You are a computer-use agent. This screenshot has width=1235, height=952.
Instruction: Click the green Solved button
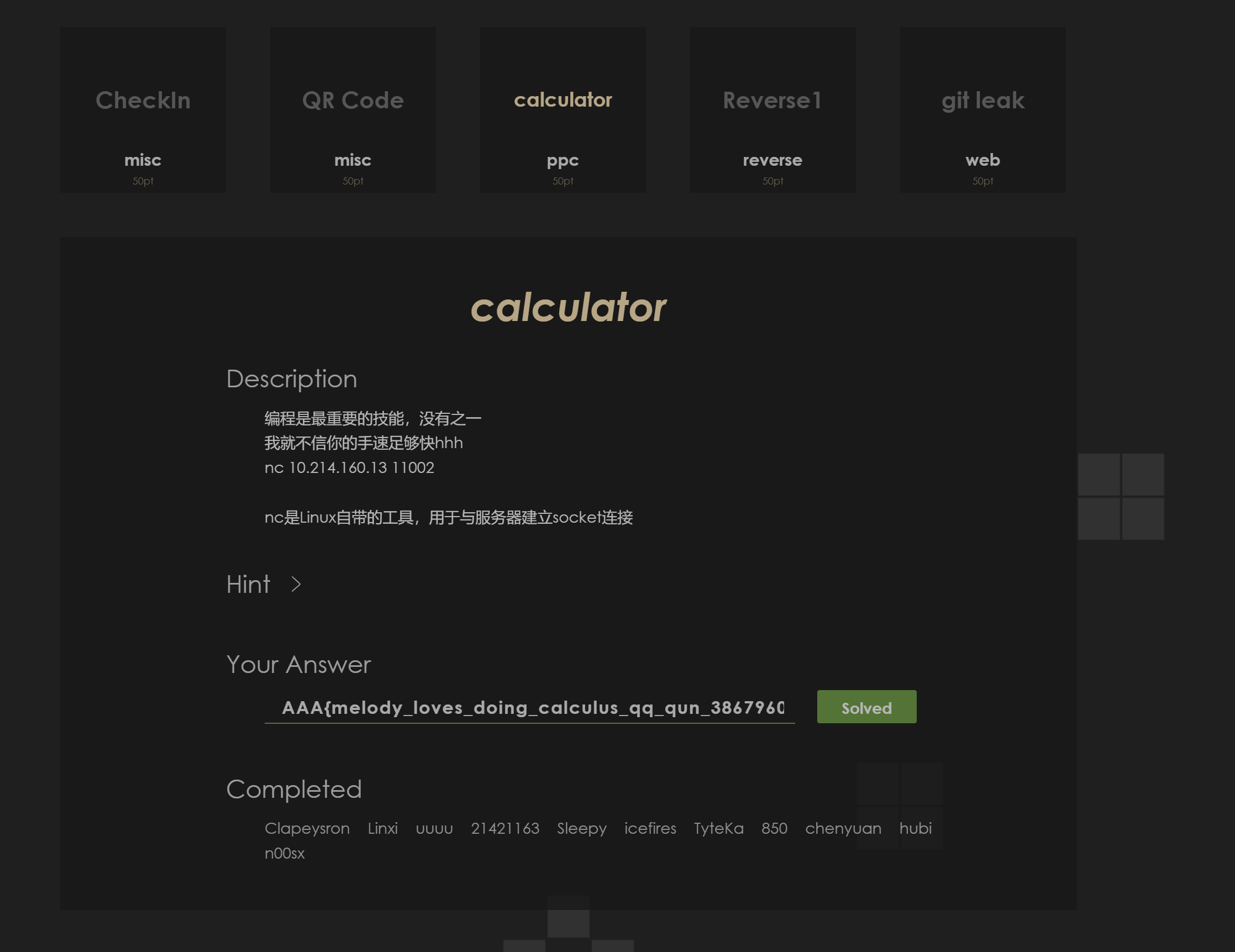point(866,707)
